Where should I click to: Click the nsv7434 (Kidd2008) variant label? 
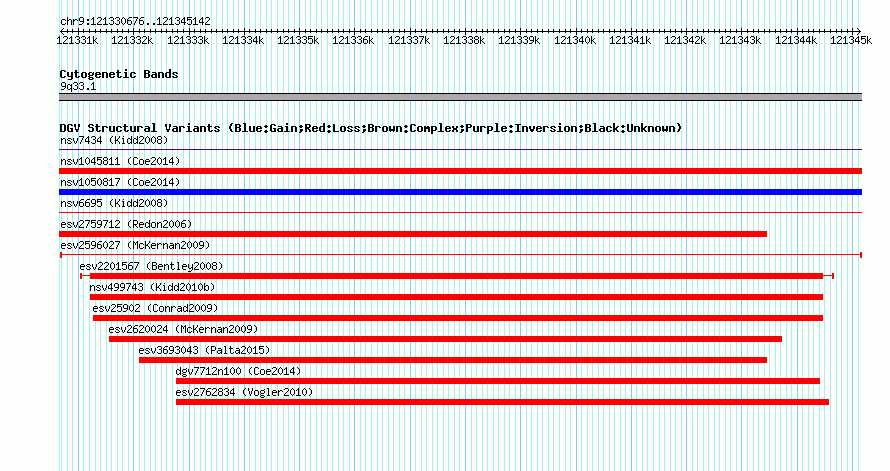(114, 140)
